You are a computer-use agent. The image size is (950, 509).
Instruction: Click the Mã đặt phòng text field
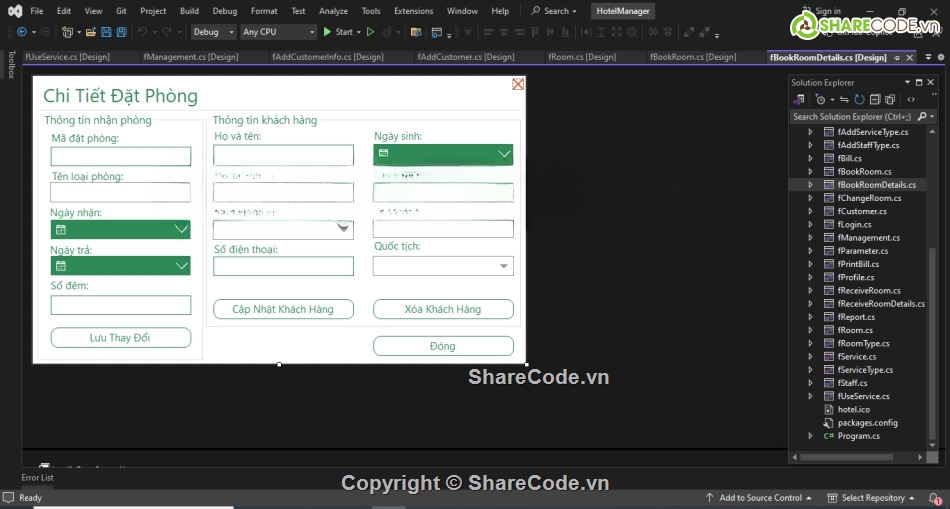coord(121,156)
